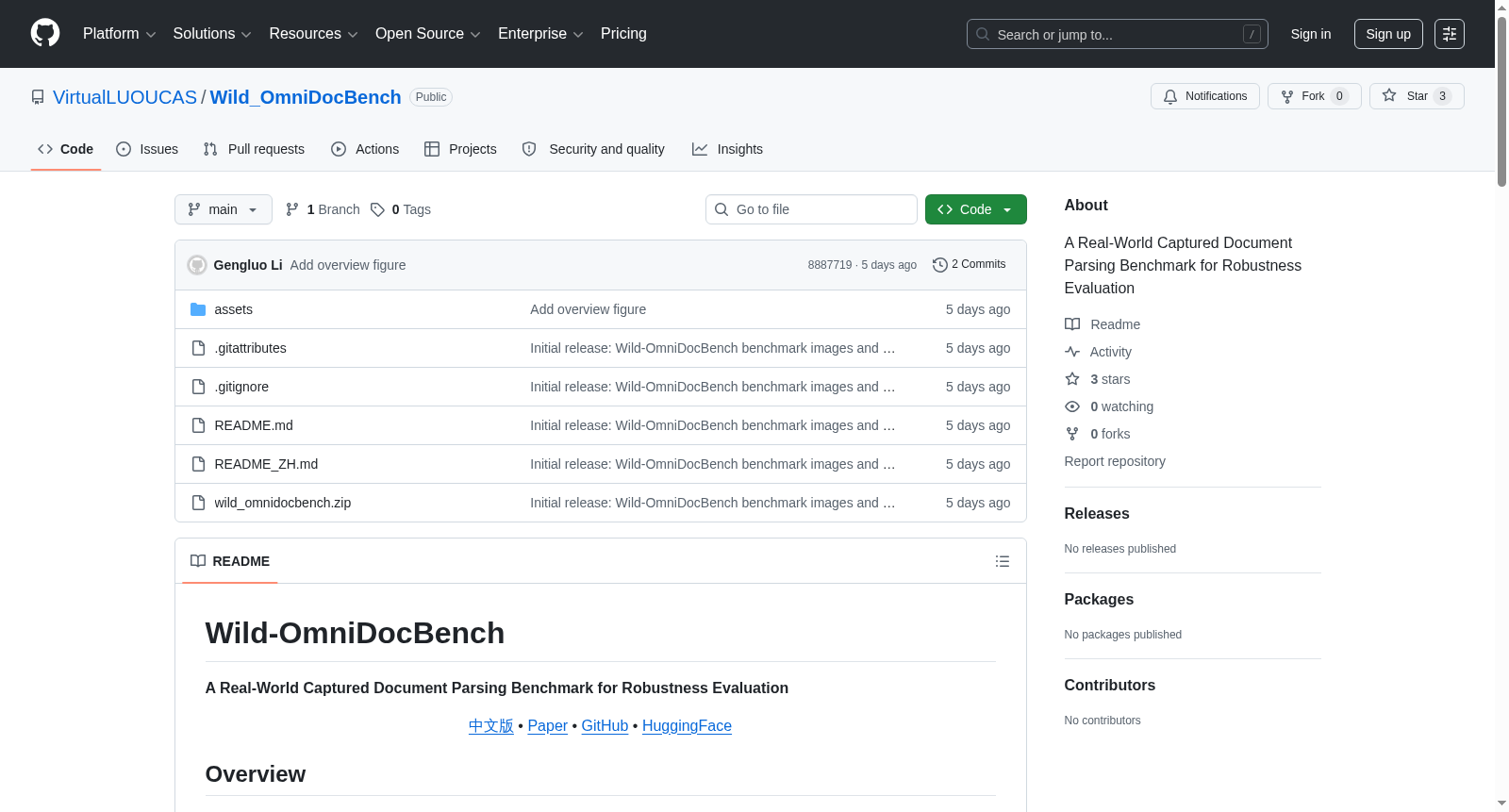Click the search magnifier in header
This screenshot has height=812, width=1509.
pyautogui.click(x=983, y=34)
